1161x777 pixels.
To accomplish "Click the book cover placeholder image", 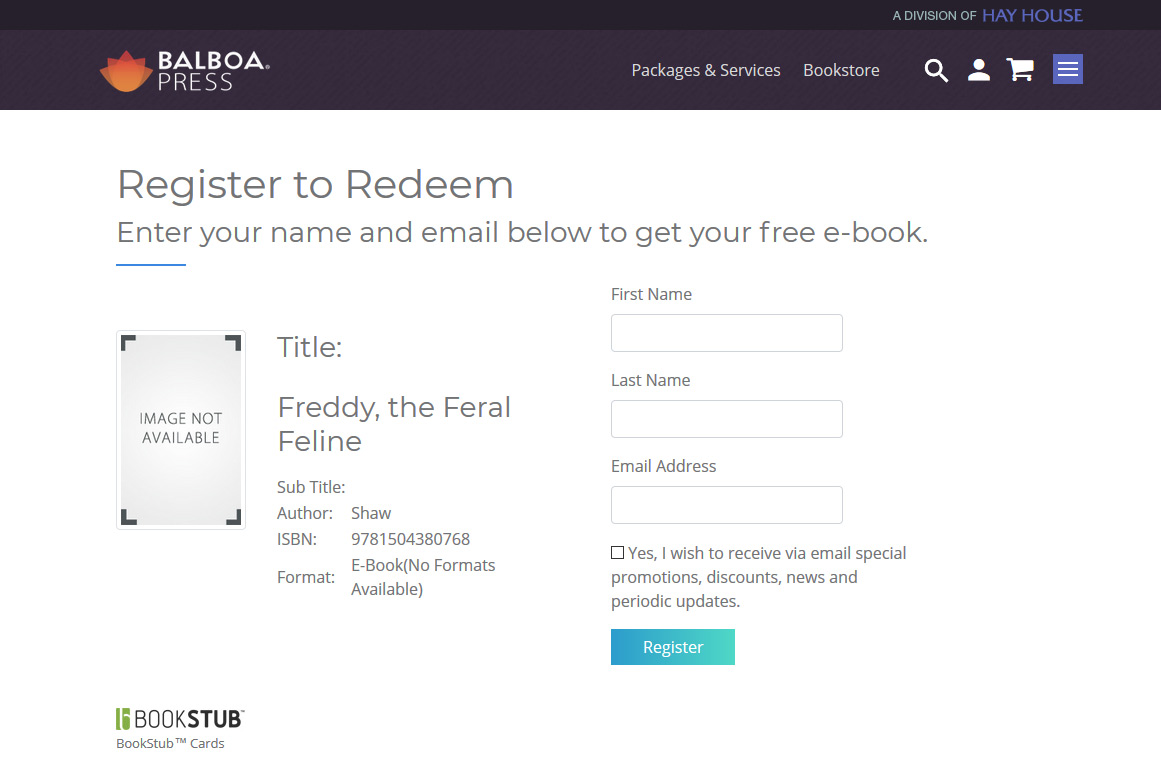I will (181, 429).
